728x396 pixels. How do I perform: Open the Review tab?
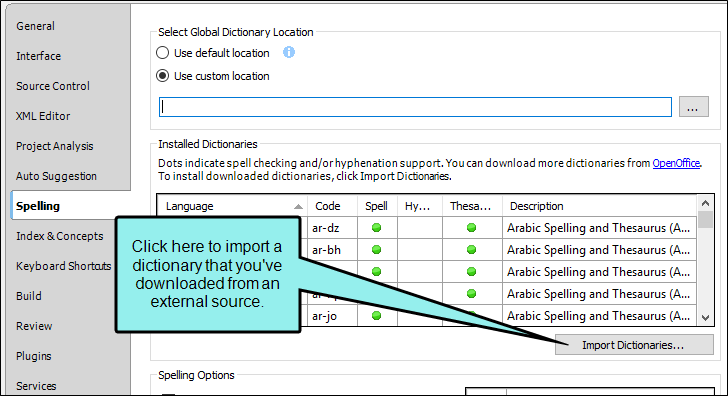point(34,326)
